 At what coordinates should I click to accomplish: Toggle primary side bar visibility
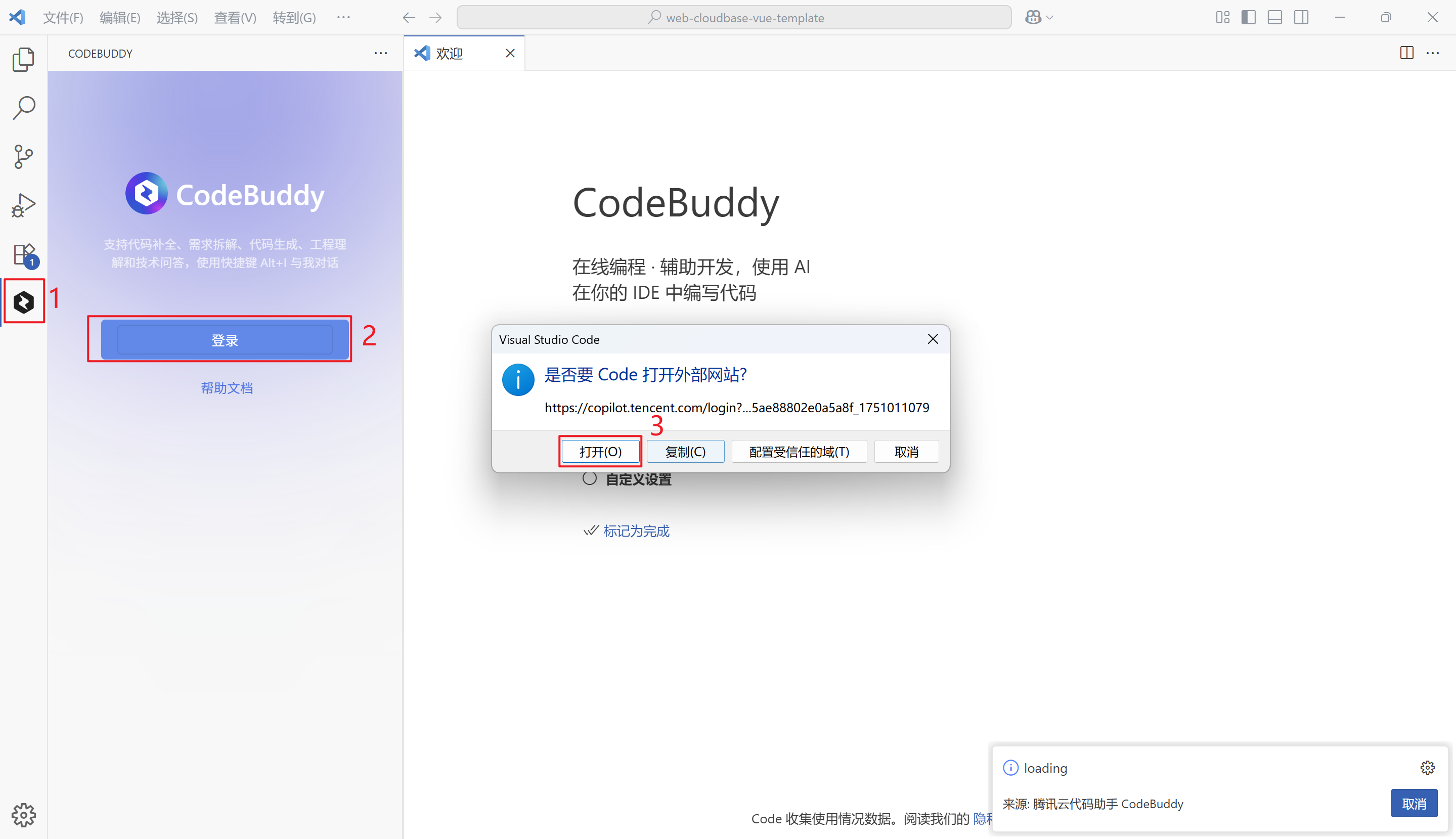(x=1249, y=17)
